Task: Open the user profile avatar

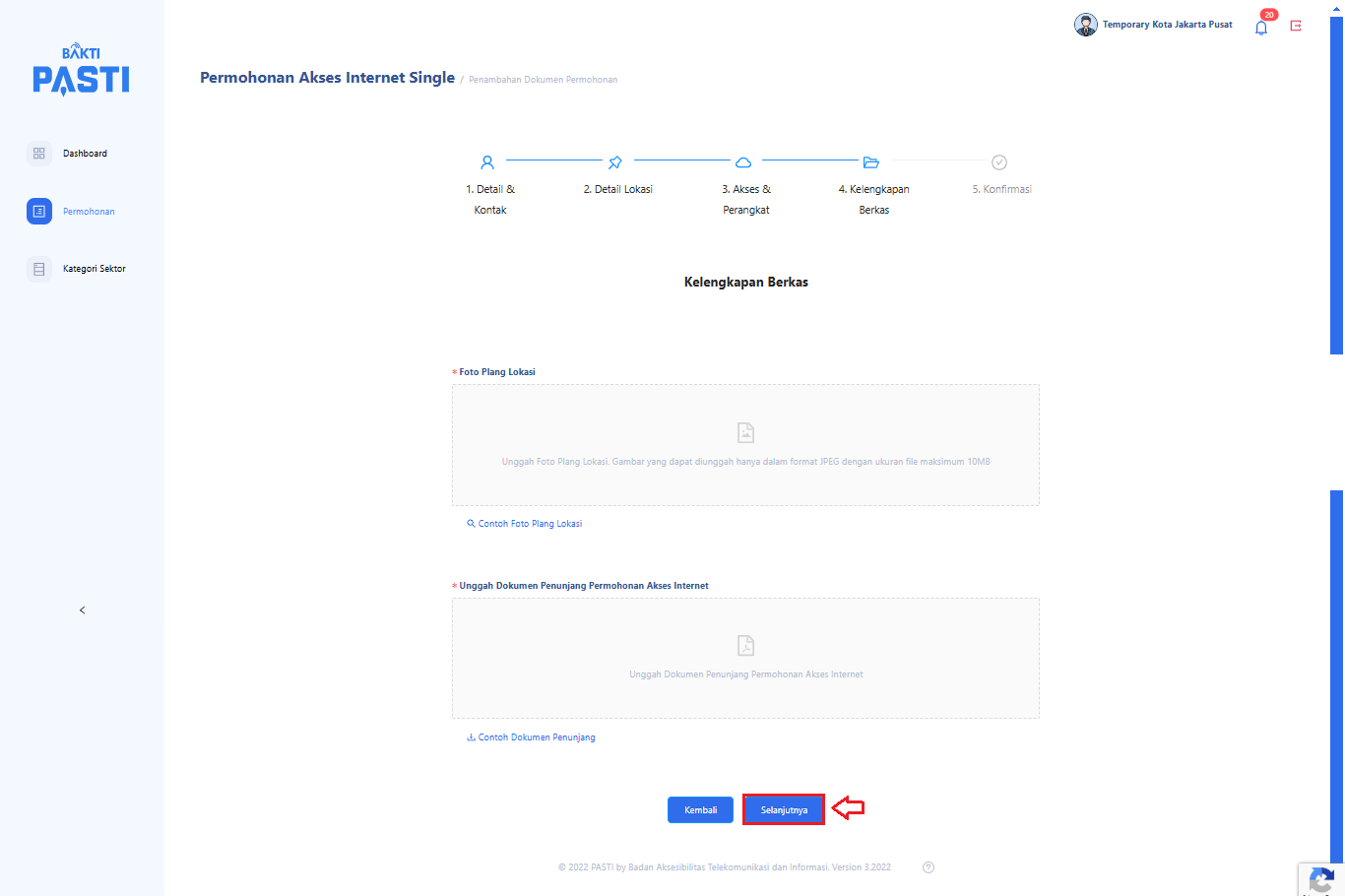Action: [1085, 25]
